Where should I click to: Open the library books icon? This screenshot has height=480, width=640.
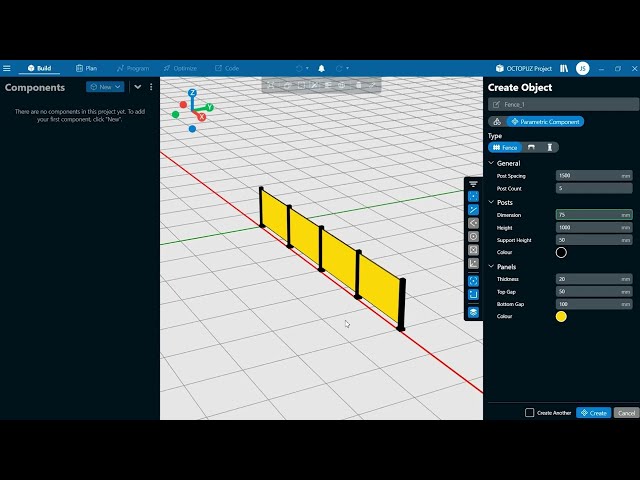click(x=564, y=68)
